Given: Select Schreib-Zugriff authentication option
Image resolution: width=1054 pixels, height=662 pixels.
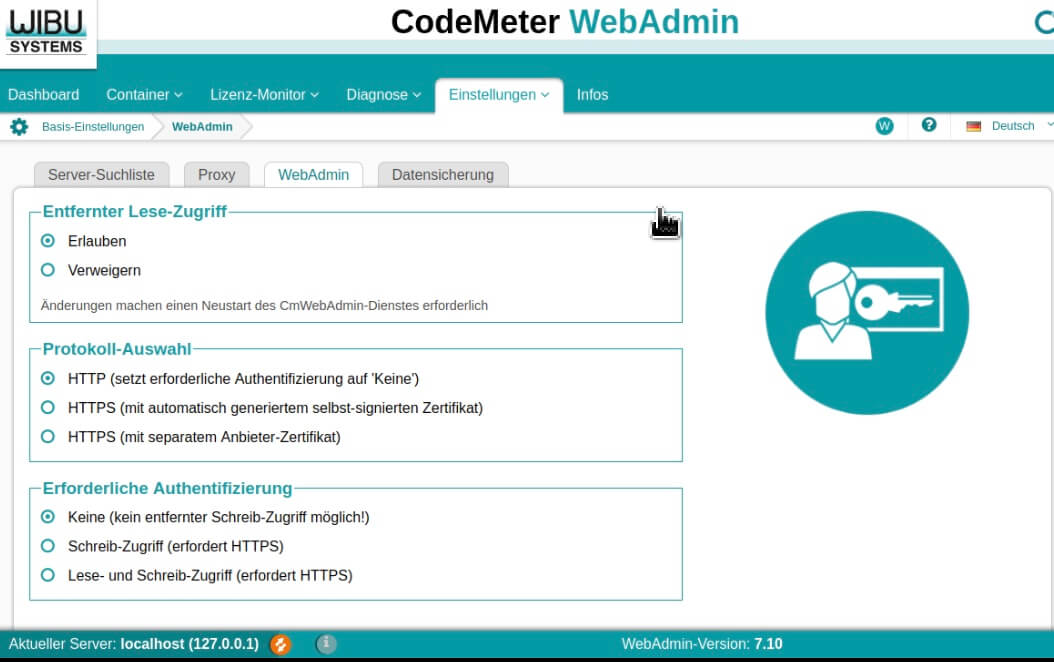Looking at the screenshot, I should (x=48, y=546).
